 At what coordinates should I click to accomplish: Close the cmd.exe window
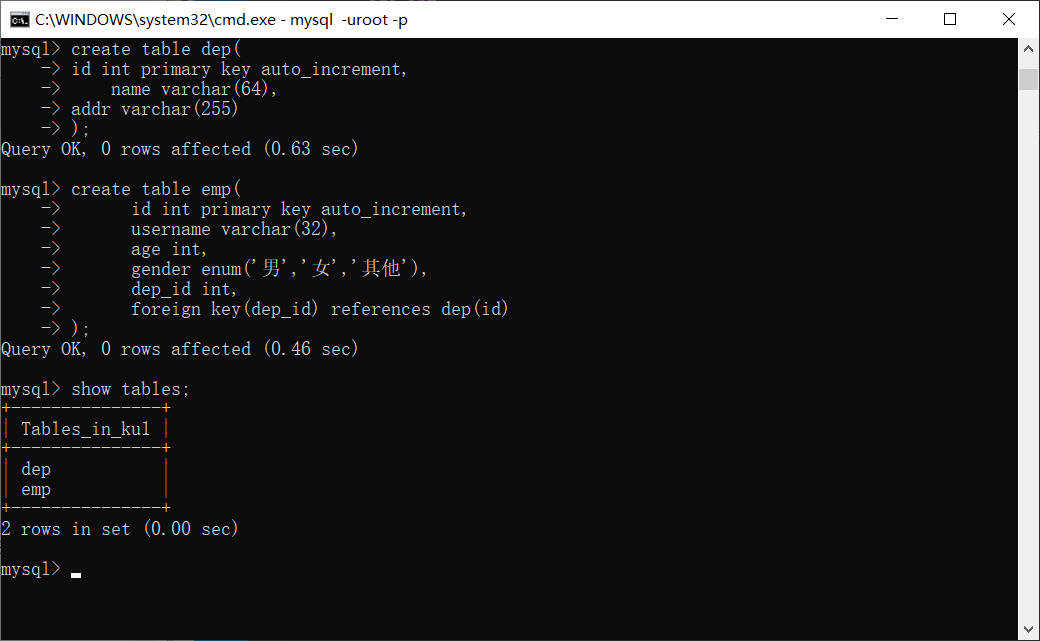coord(1009,19)
